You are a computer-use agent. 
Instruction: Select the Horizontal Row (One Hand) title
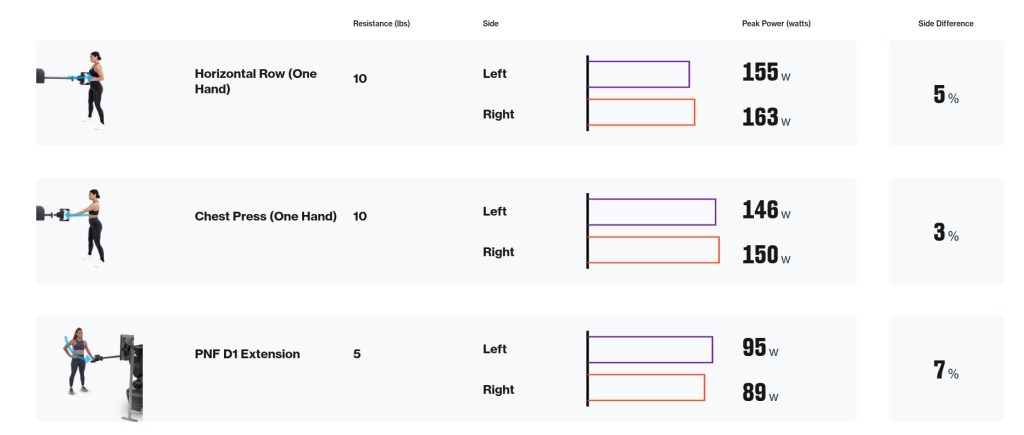[254, 80]
